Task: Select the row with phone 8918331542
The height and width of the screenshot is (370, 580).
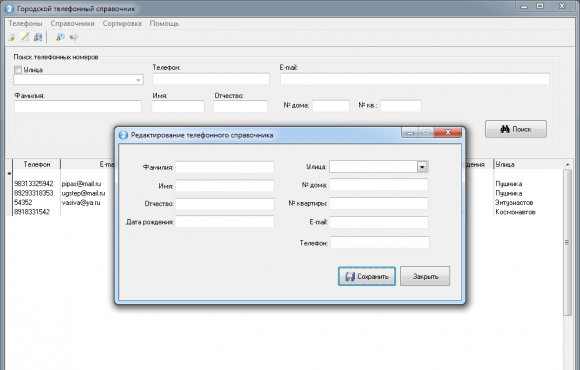Action: click(32, 212)
